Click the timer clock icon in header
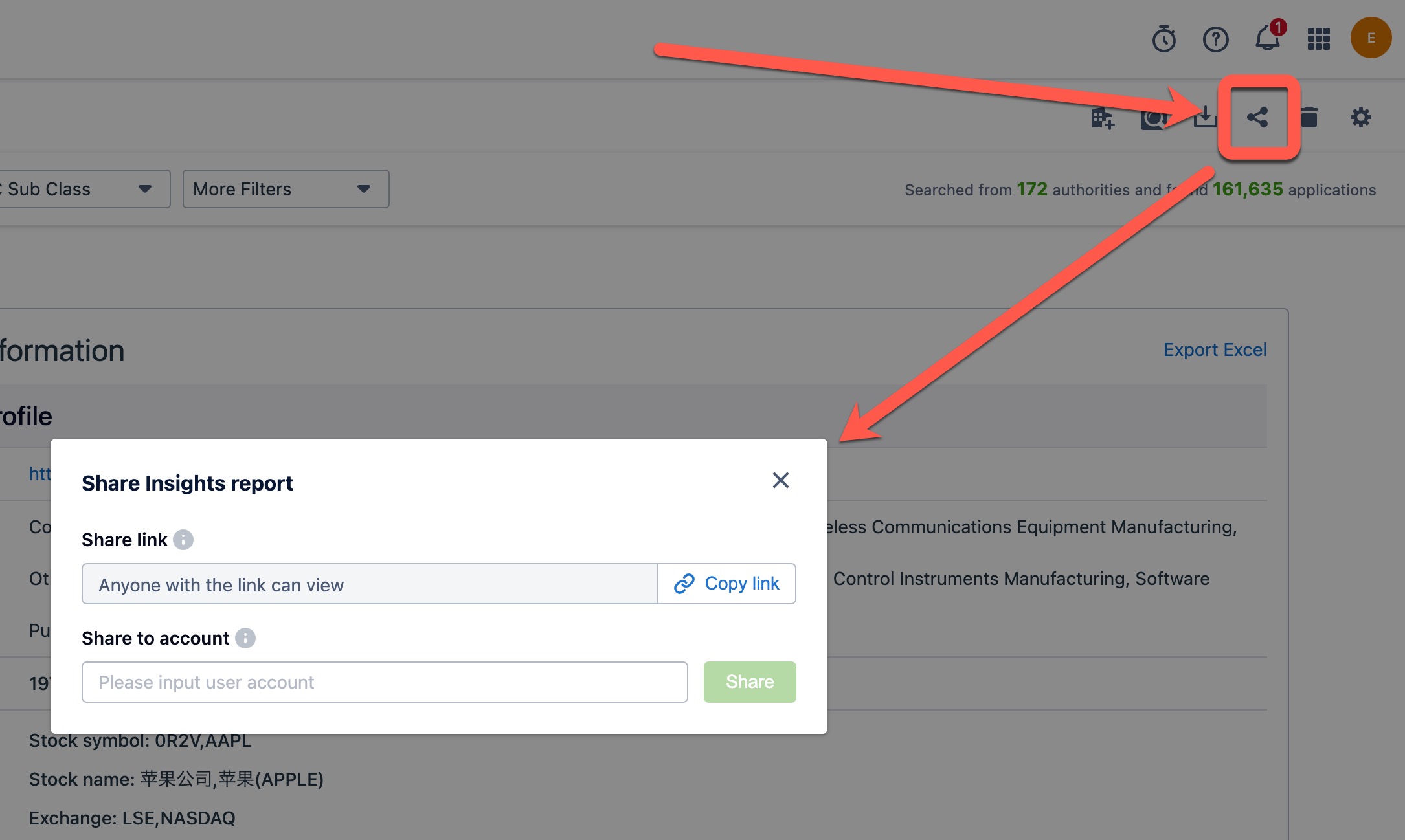The width and height of the screenshot is (1405, 840). tap(1163, 39)
